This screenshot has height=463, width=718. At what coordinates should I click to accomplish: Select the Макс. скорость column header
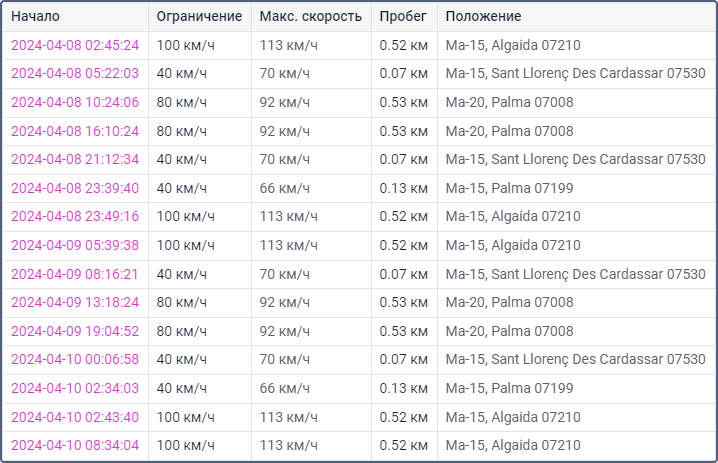tap(310, 17)
